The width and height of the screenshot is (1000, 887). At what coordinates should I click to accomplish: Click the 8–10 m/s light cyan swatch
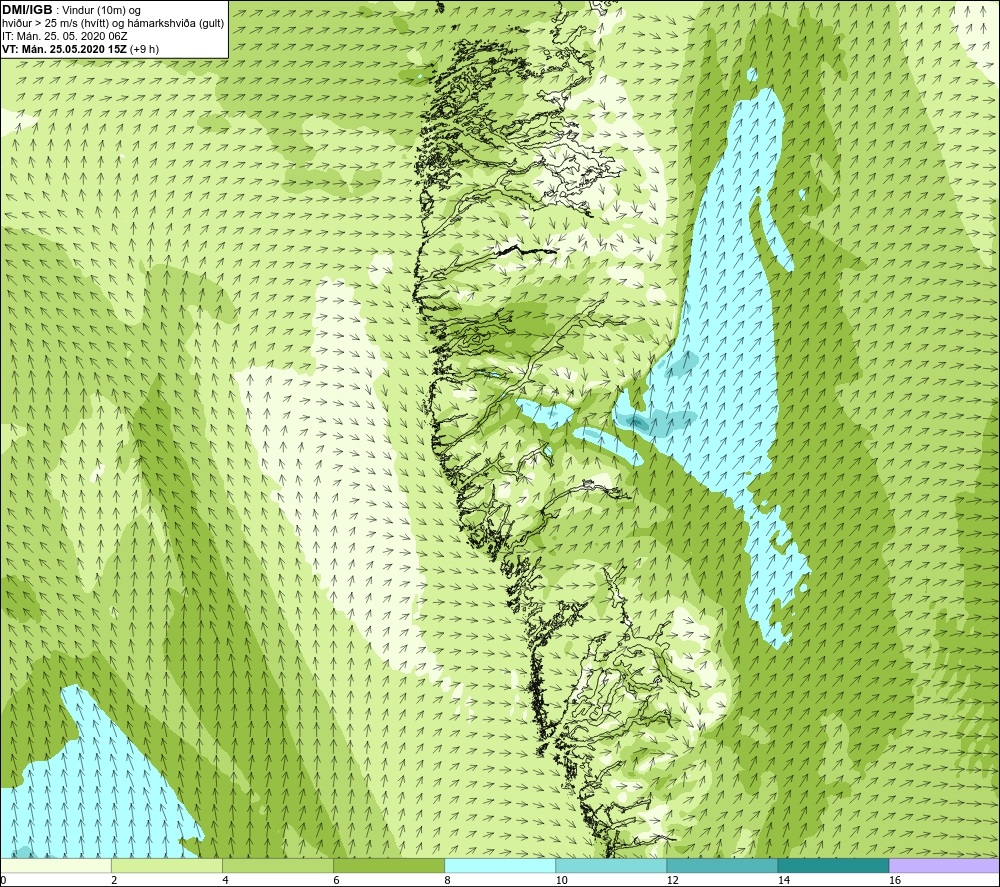pos(500,866)
